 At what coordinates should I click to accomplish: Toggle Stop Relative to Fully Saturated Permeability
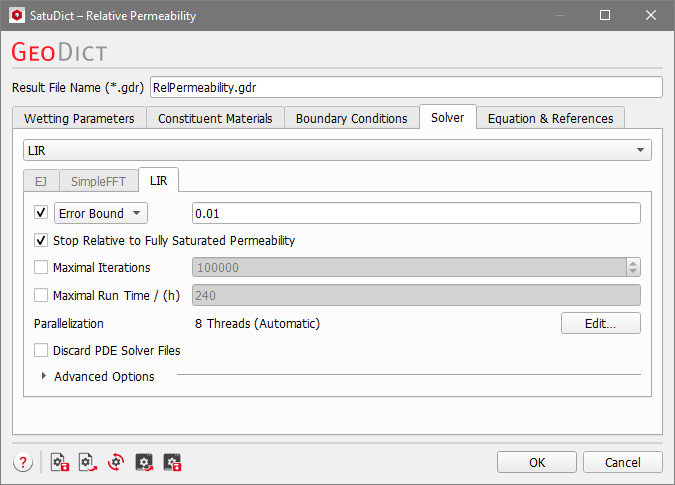tap(41, 240)
